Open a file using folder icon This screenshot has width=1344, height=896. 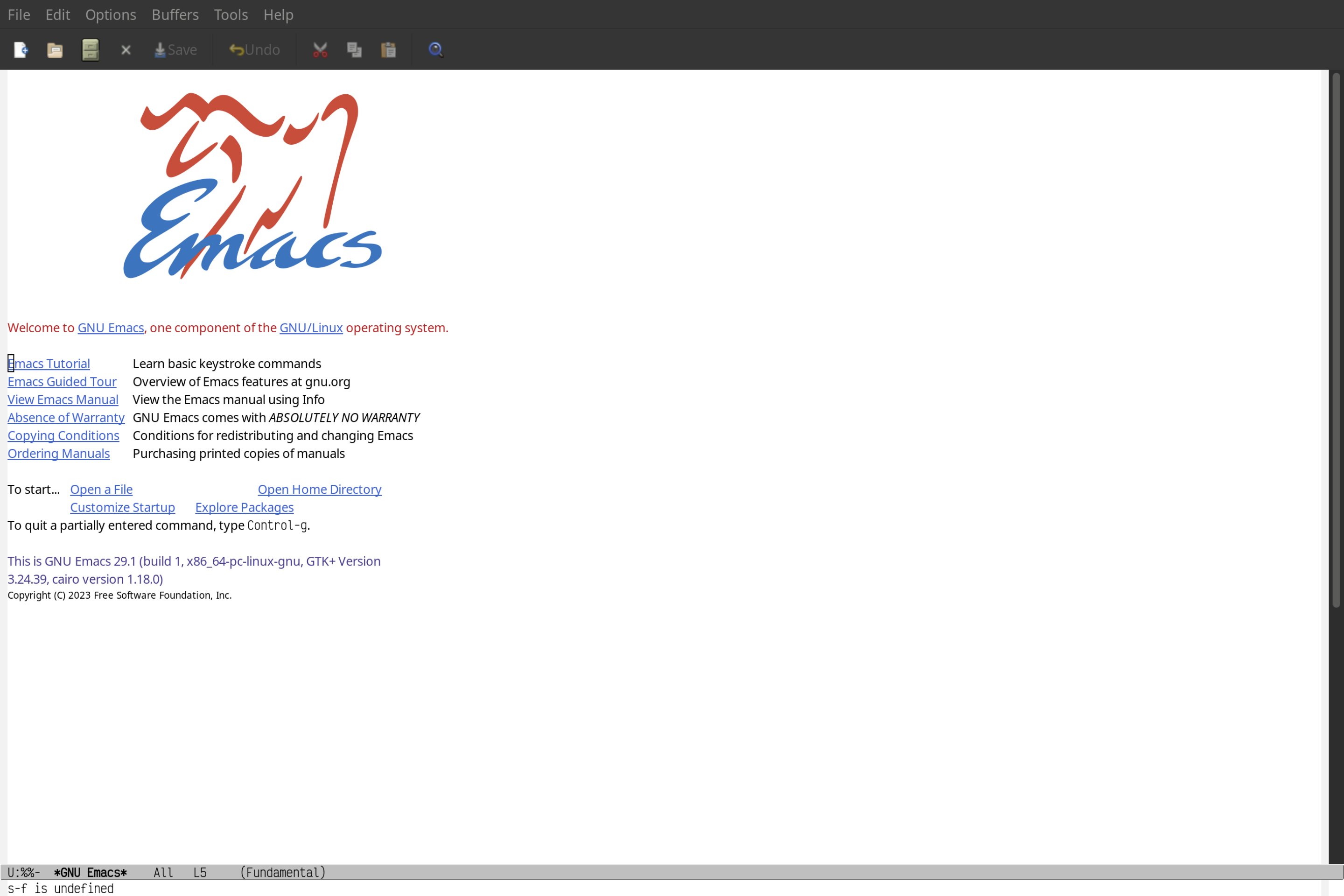point(55,49)
